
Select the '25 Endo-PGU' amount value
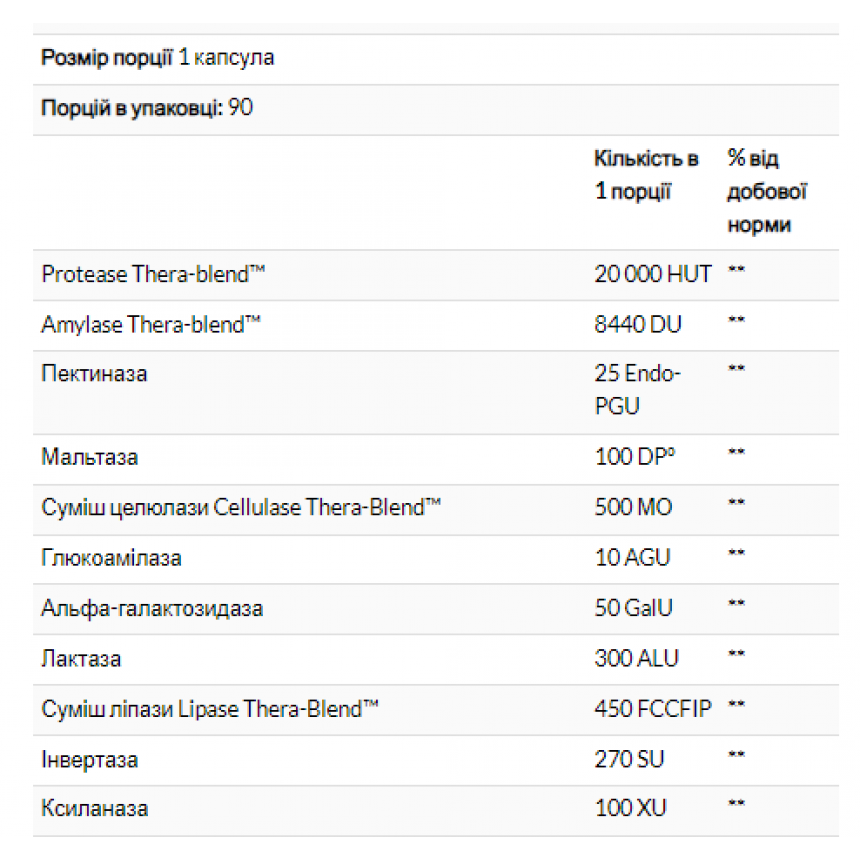pos(637,390)
